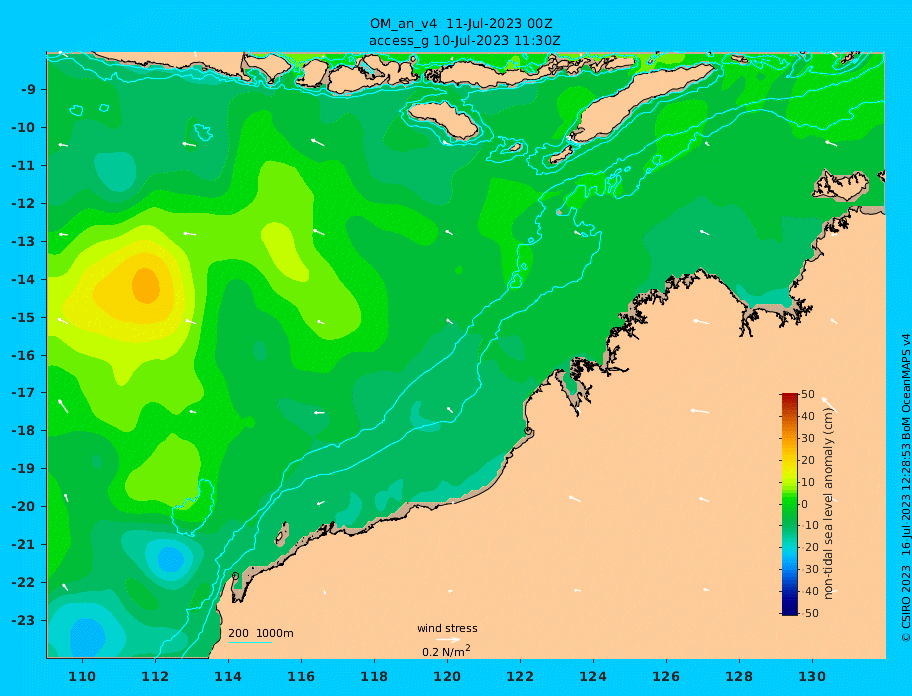The width and height of the screenshot is (912, 696).
Task: Click the color bar tick label 0
Action: click(805, 504)
